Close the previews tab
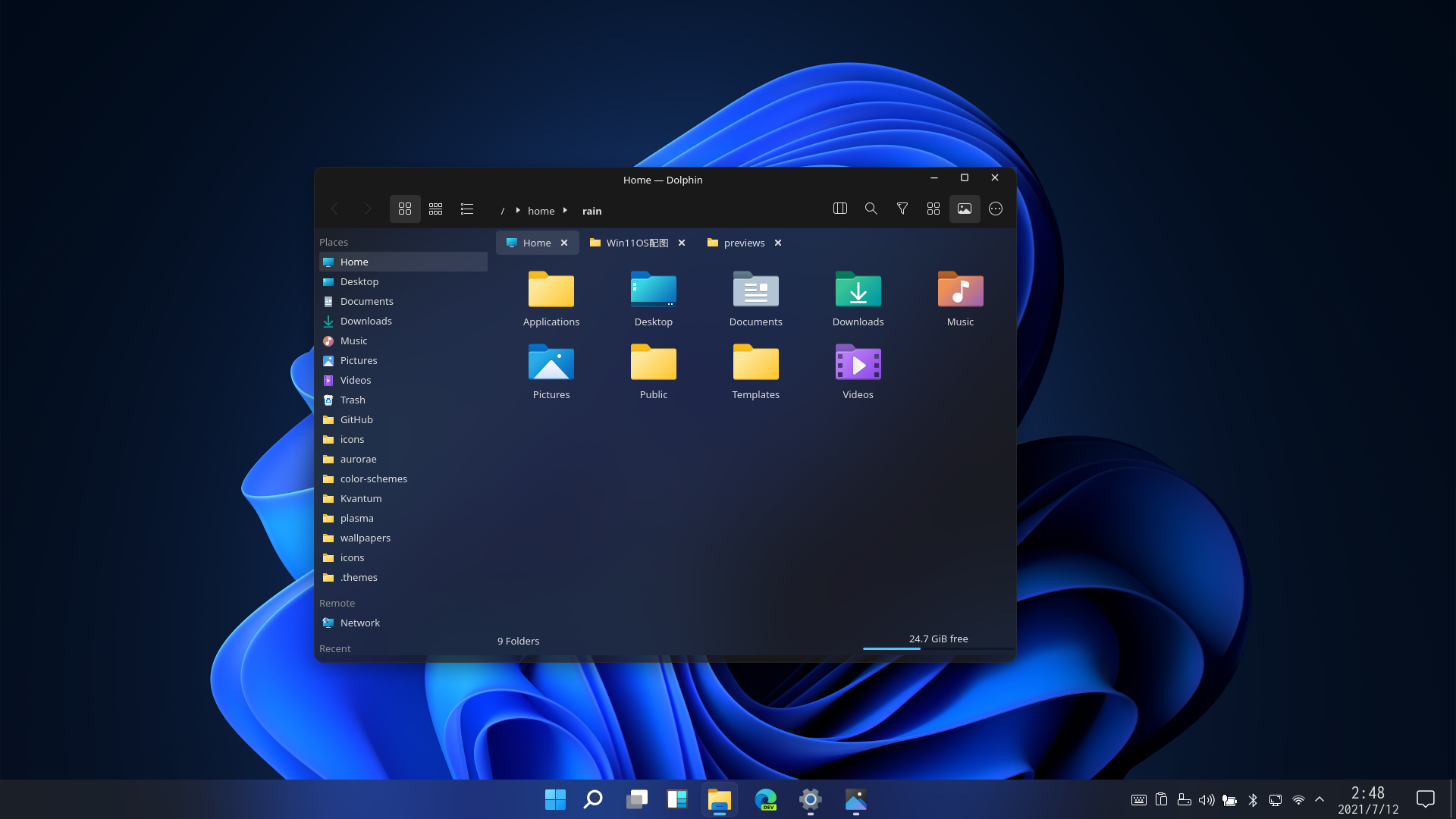1456x819 pixels. tap(778, 243)
